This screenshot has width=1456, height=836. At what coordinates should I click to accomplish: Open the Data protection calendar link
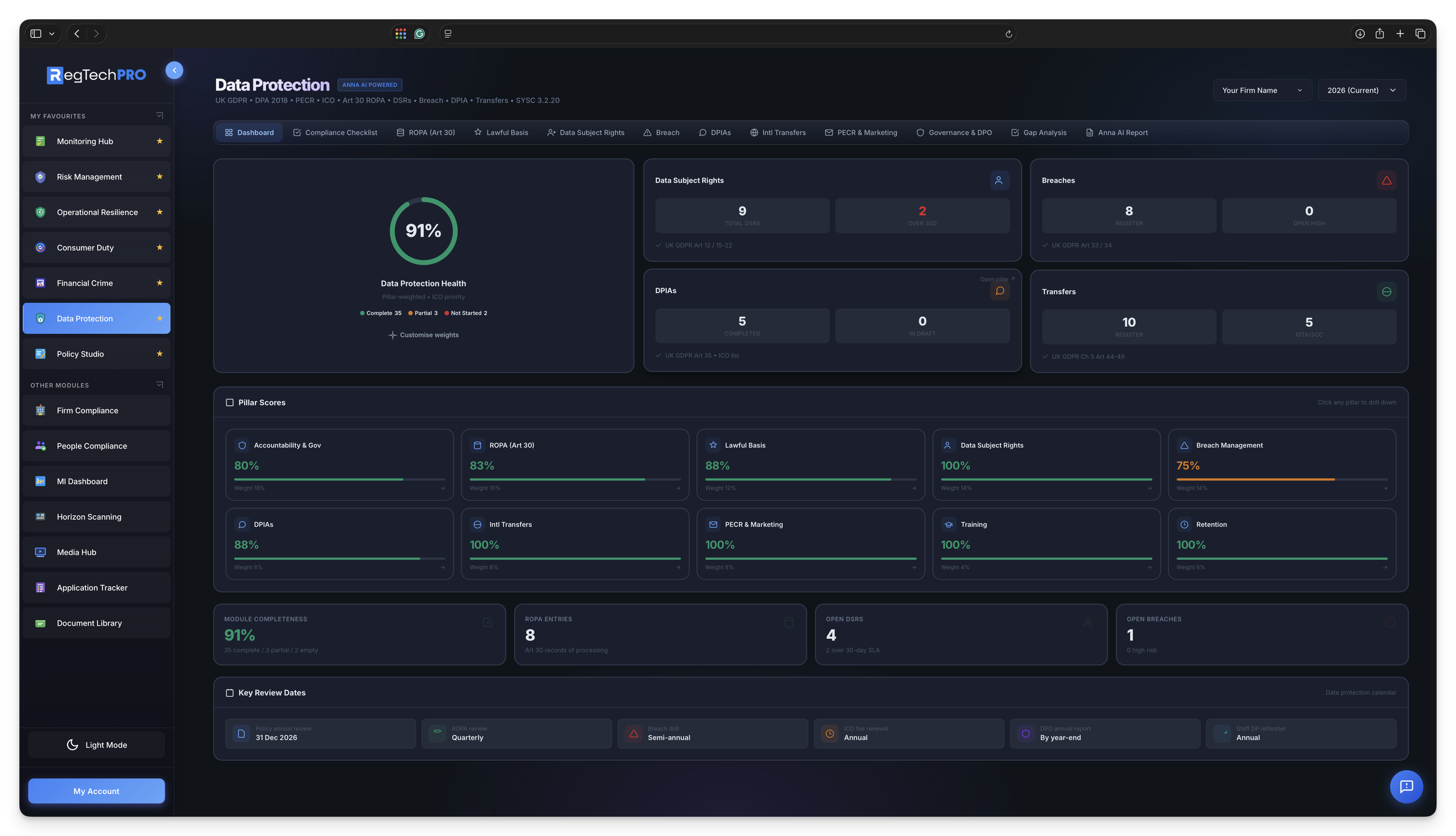(1360, 693)
